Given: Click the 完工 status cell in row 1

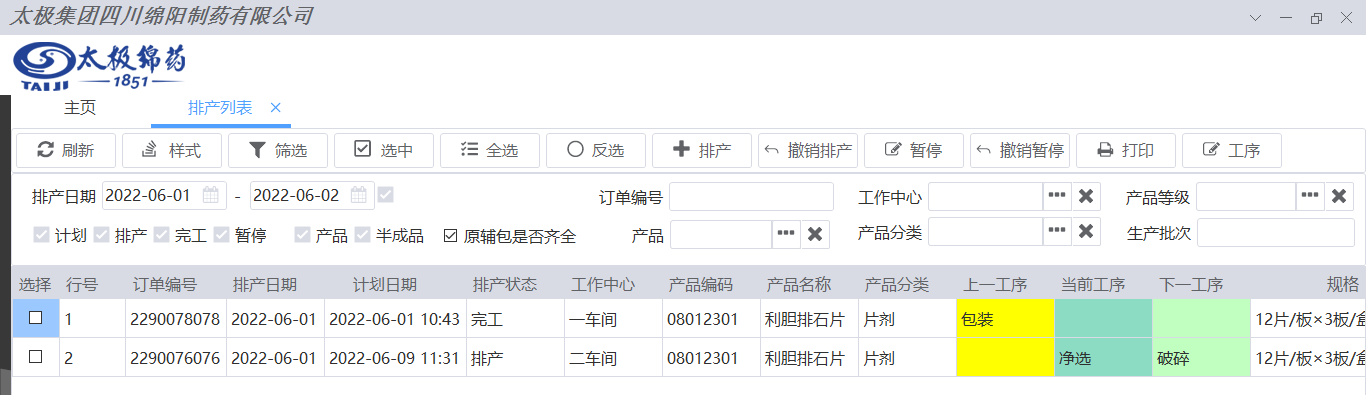Looking at the screenshot, I should 515,319.
